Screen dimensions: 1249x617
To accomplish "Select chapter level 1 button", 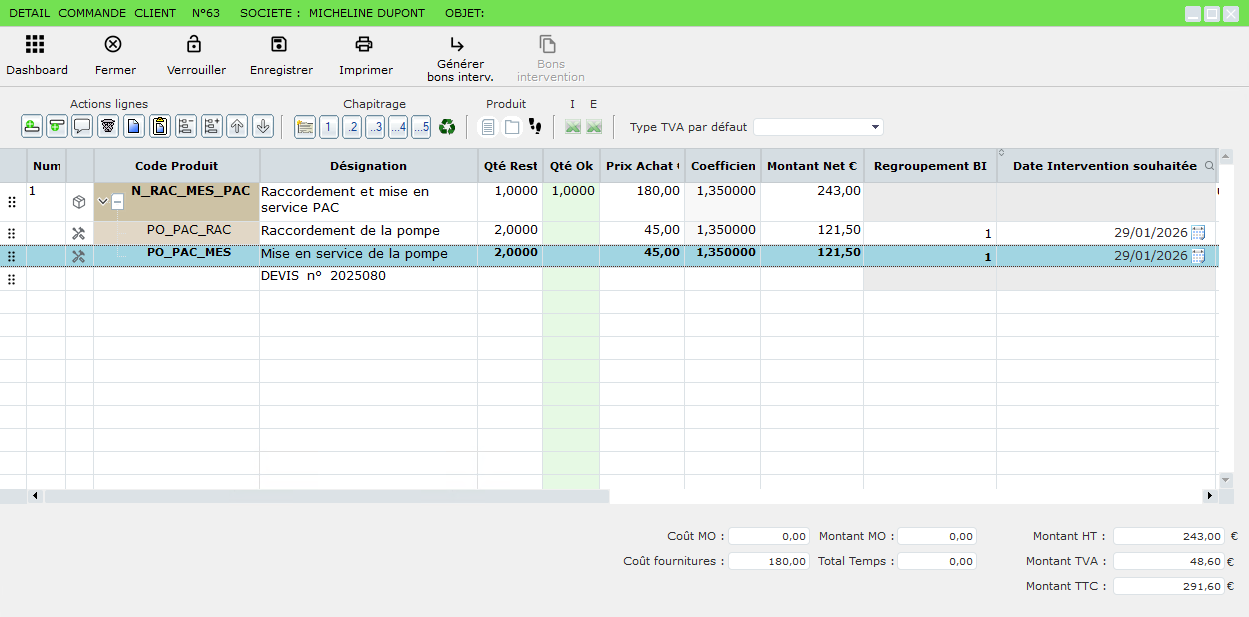I will [x=329, y=127].
